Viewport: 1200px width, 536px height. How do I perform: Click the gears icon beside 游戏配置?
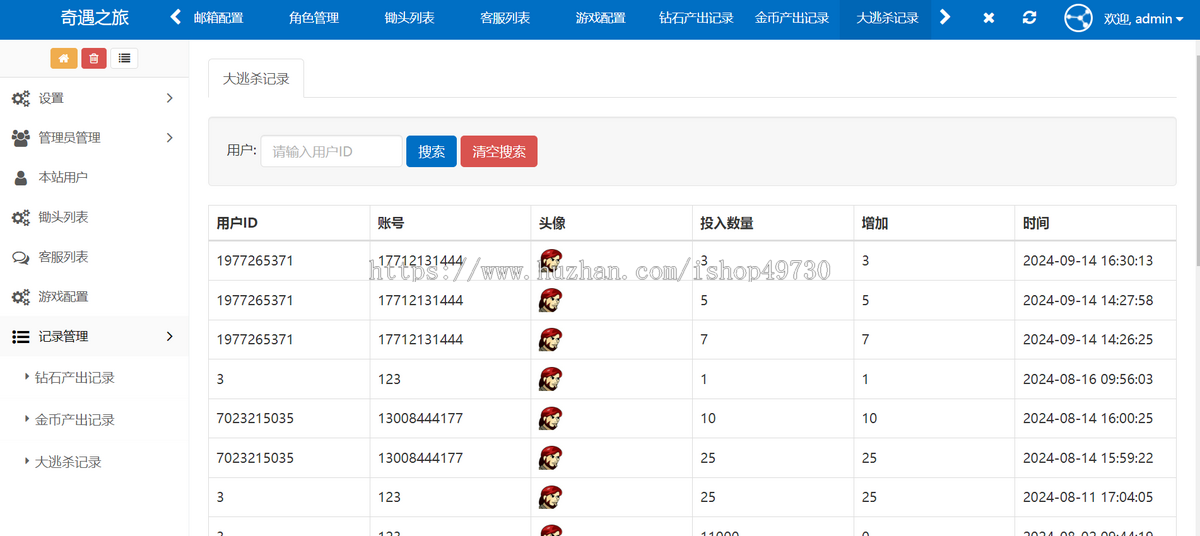pyautogui.click(x=20, y=297)
